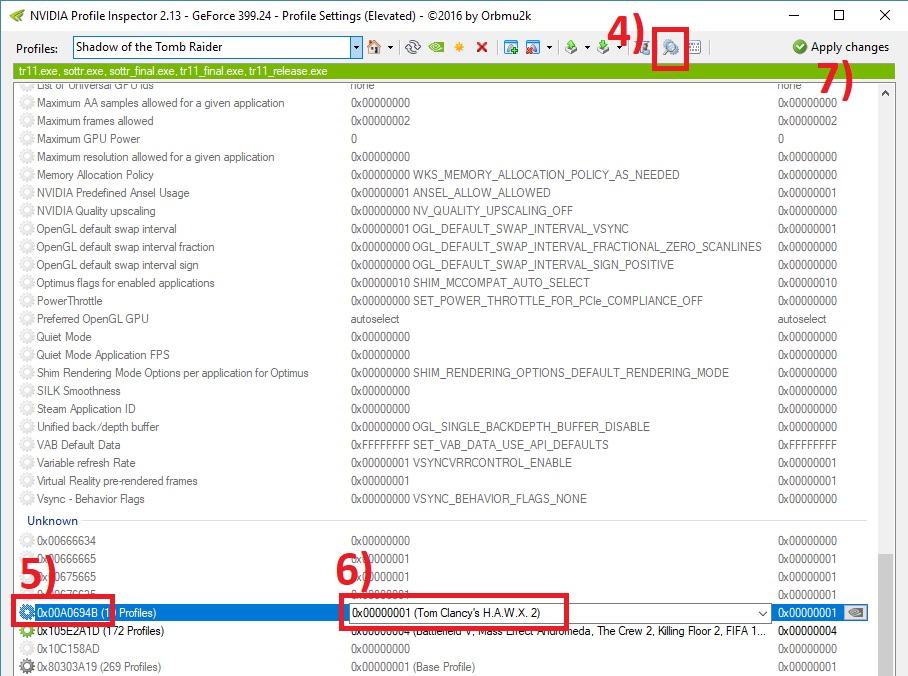Click gear icon next to Quiet Mode Application FPS
This screenshot has width=908, height=676.
[x=27, y=355]
